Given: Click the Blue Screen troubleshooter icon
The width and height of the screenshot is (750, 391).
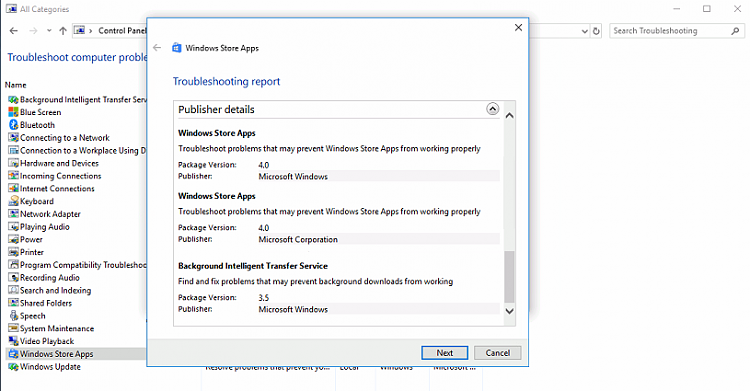Looking at the screenshot, I should click(x=13, y=112).
